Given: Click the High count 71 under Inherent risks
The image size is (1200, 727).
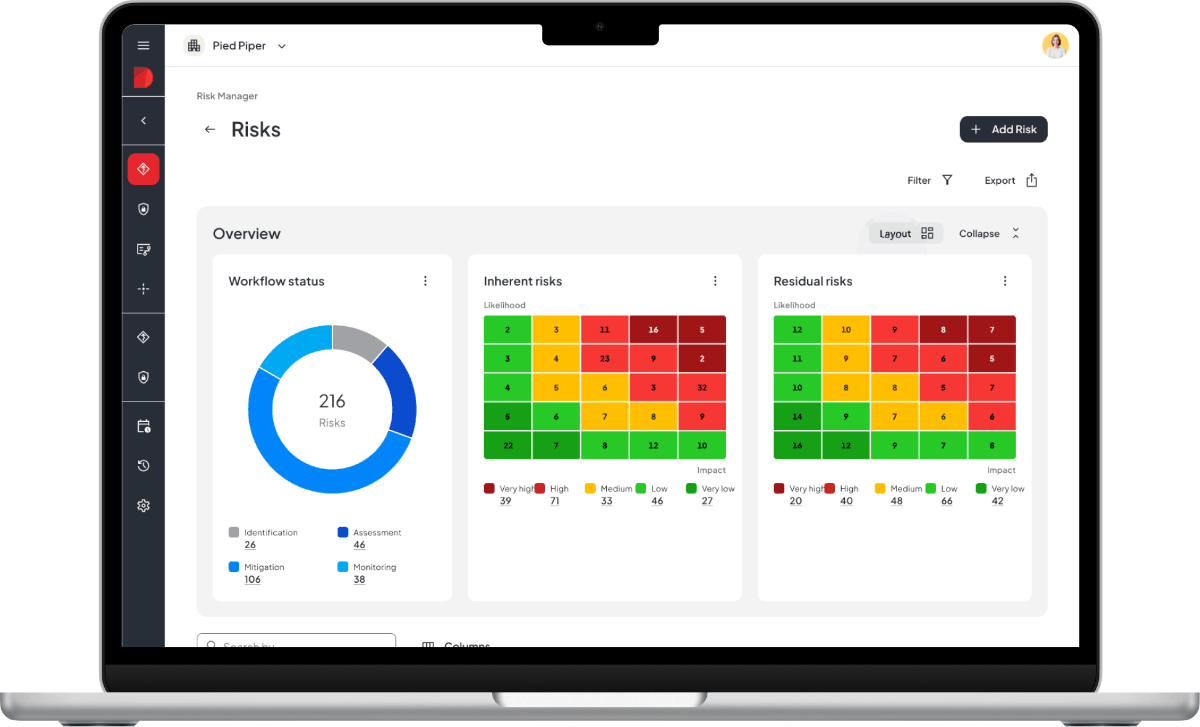Looking at the screenshot, I should point(555,501).
